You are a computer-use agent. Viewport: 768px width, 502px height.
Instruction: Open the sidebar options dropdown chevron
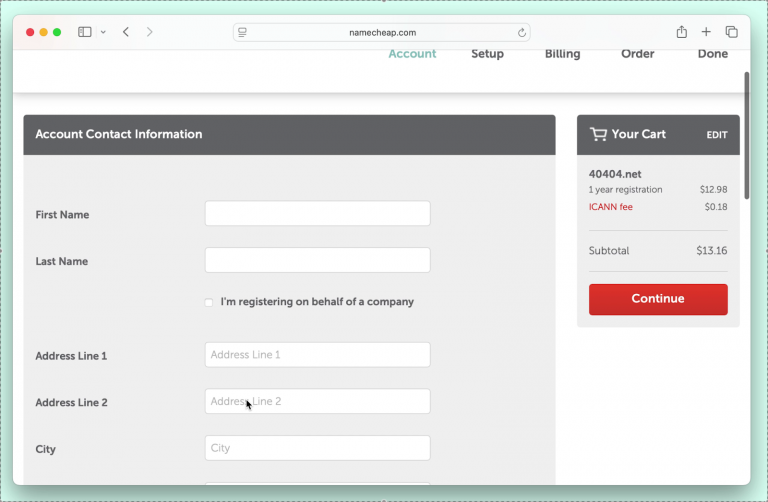[103, 32]
